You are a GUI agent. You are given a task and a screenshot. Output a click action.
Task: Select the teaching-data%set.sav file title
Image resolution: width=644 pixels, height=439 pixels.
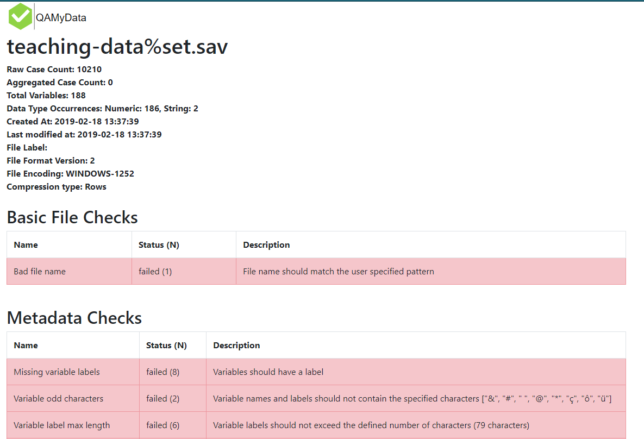[x=117, y=46]
